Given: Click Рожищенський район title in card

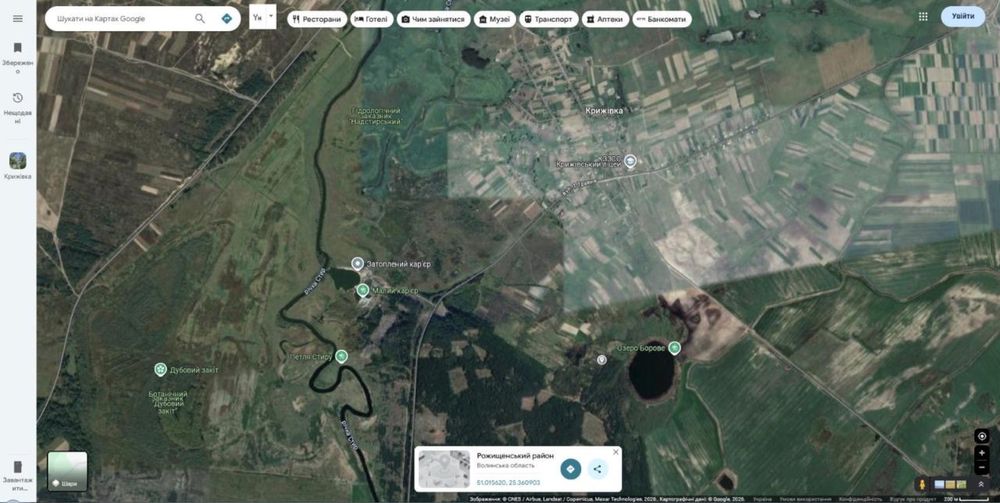Looking at the screenshot, I should tap(515, 455).
